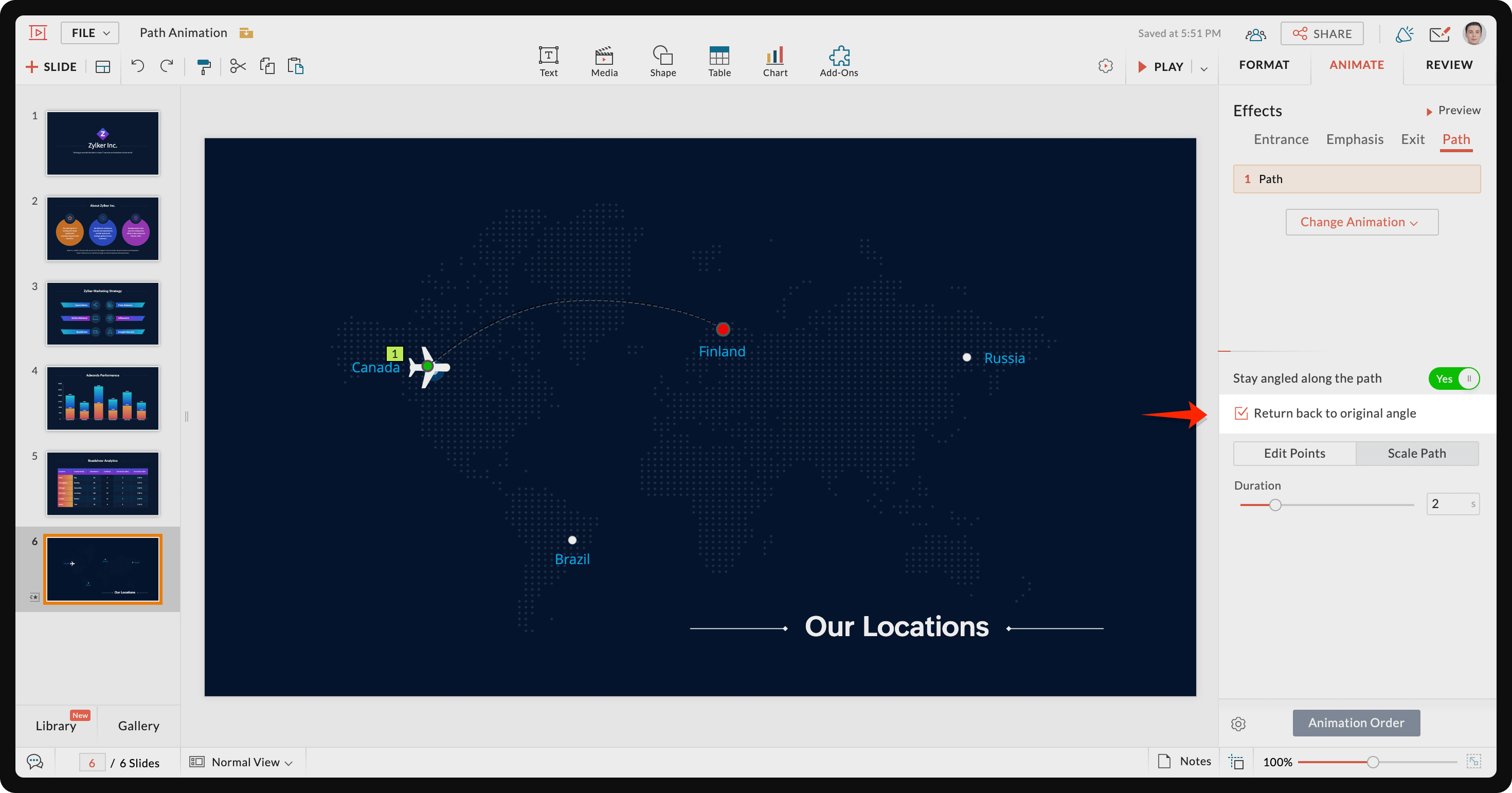The width and height of the screenshot is (1512, 793).
Task: Click the Undo arrow icon
Action: click(137, 66)
